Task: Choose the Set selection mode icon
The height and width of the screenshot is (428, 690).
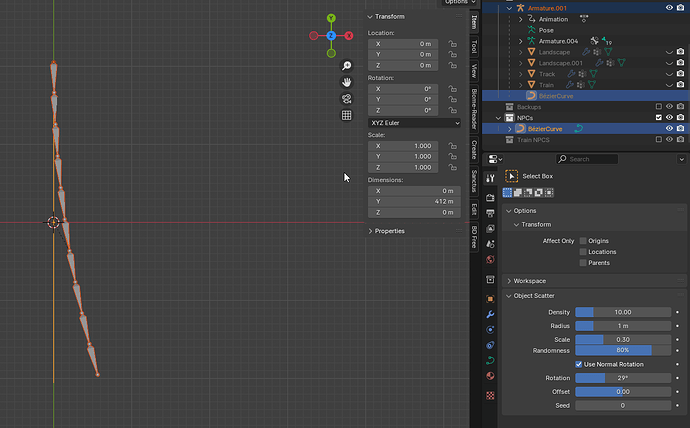Action: click(507, 193)
